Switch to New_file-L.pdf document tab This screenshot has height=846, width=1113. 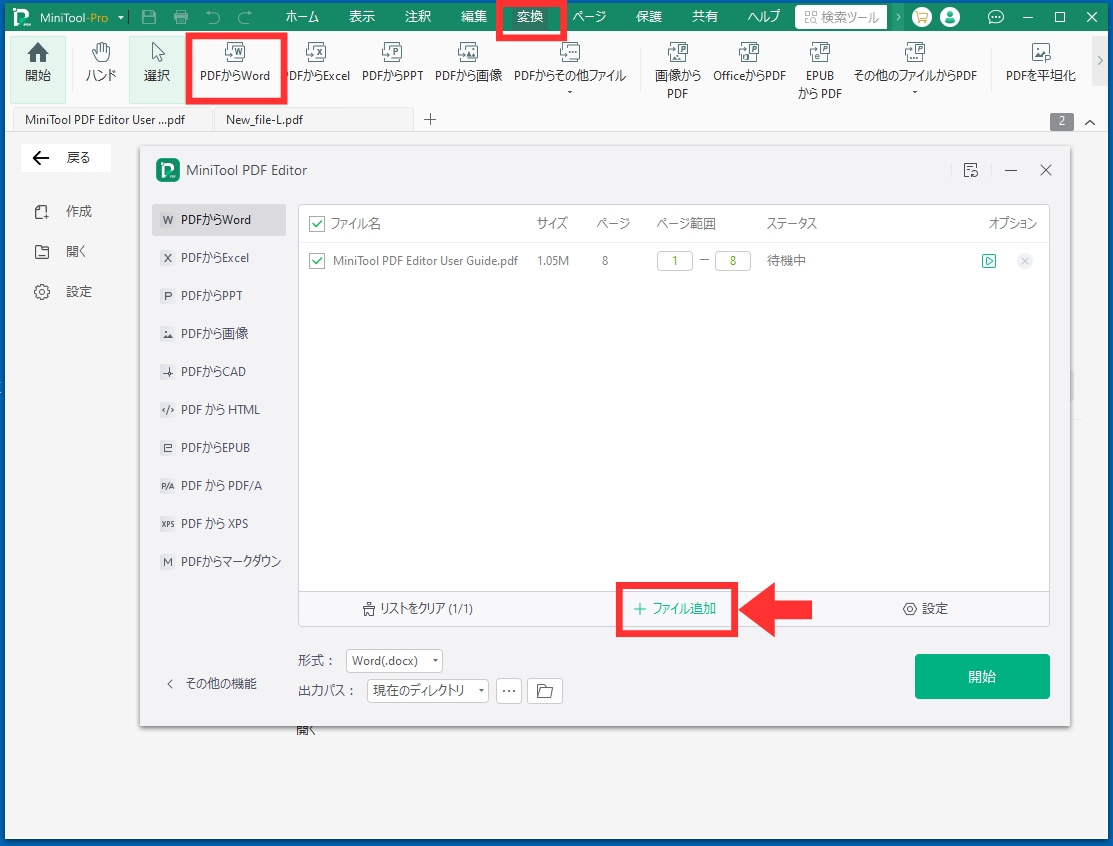coord(313,120)
